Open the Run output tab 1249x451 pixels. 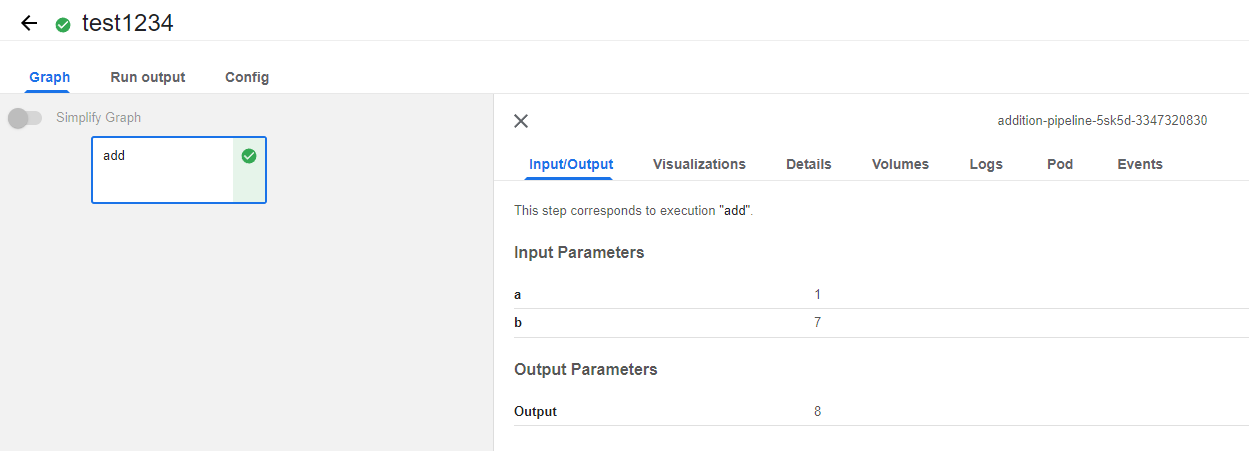148,77
